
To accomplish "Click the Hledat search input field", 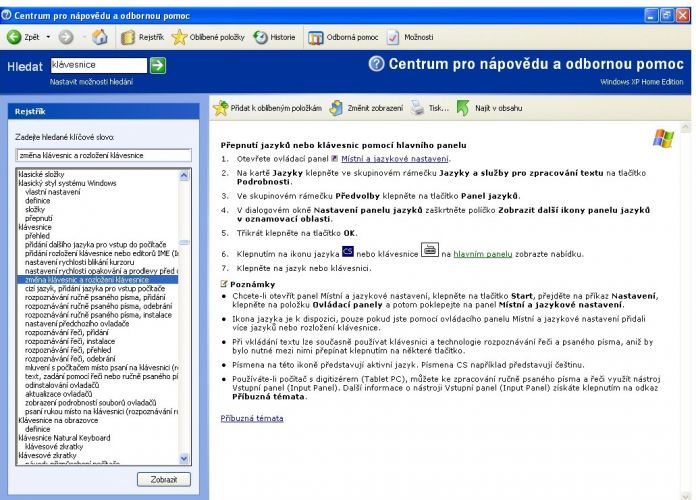I will 99,65.
